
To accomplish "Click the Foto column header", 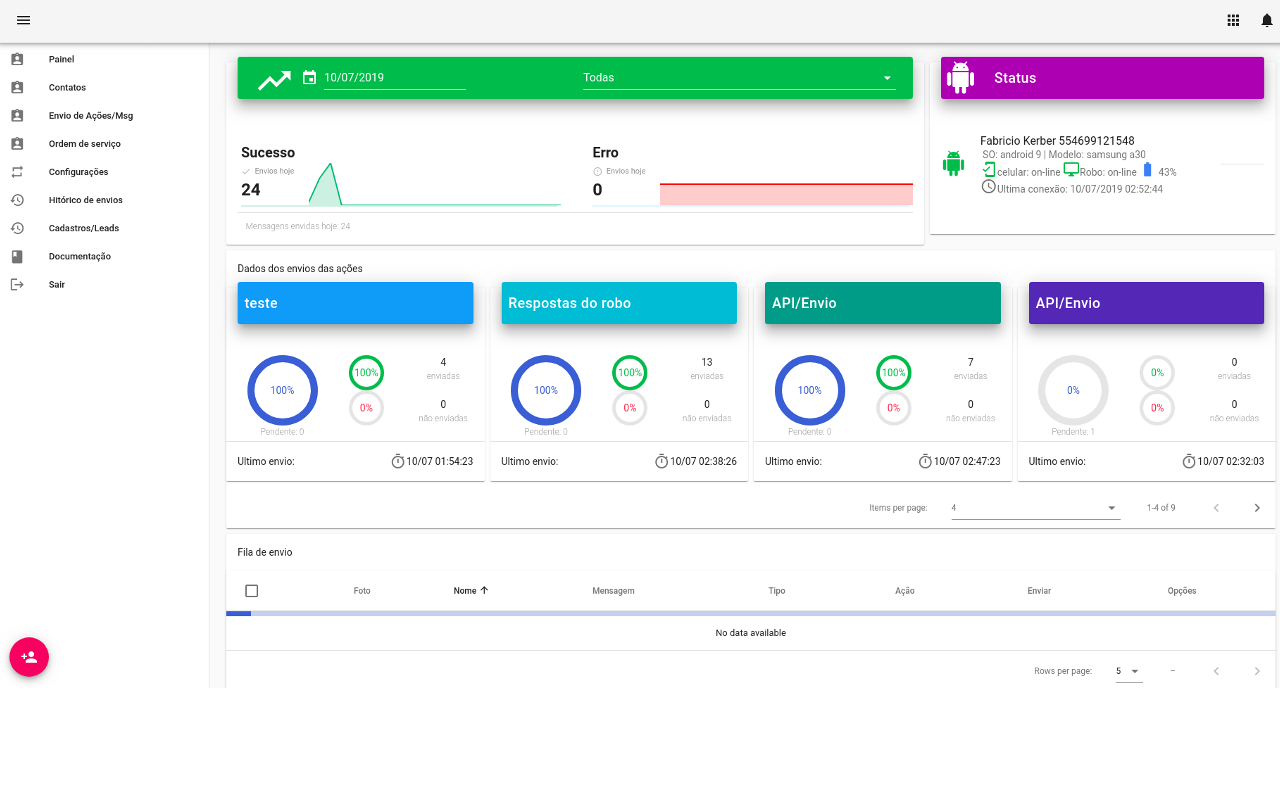I will (x=362, y=591).
